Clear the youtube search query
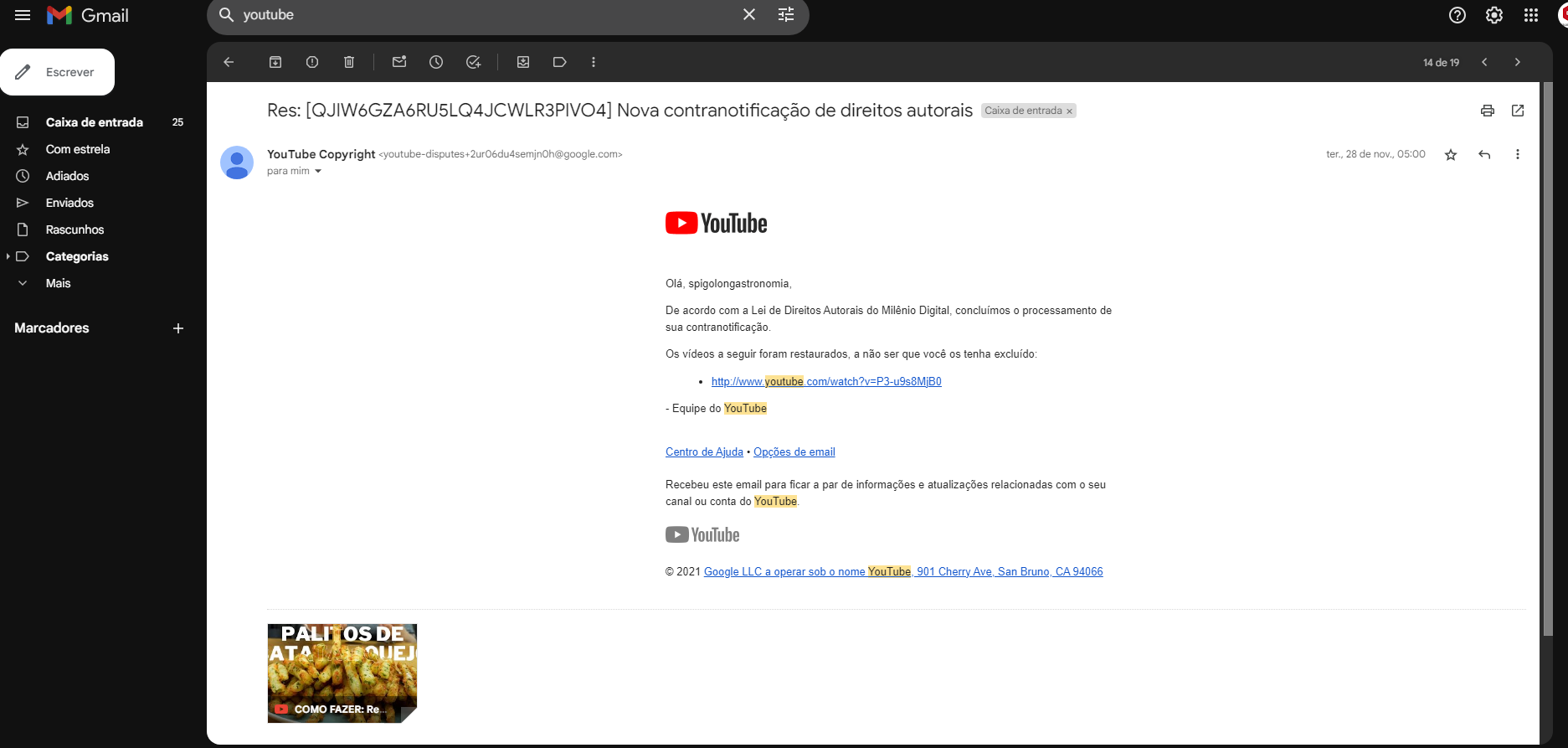Screen dimensions: 1568x748 click(749, 15)
